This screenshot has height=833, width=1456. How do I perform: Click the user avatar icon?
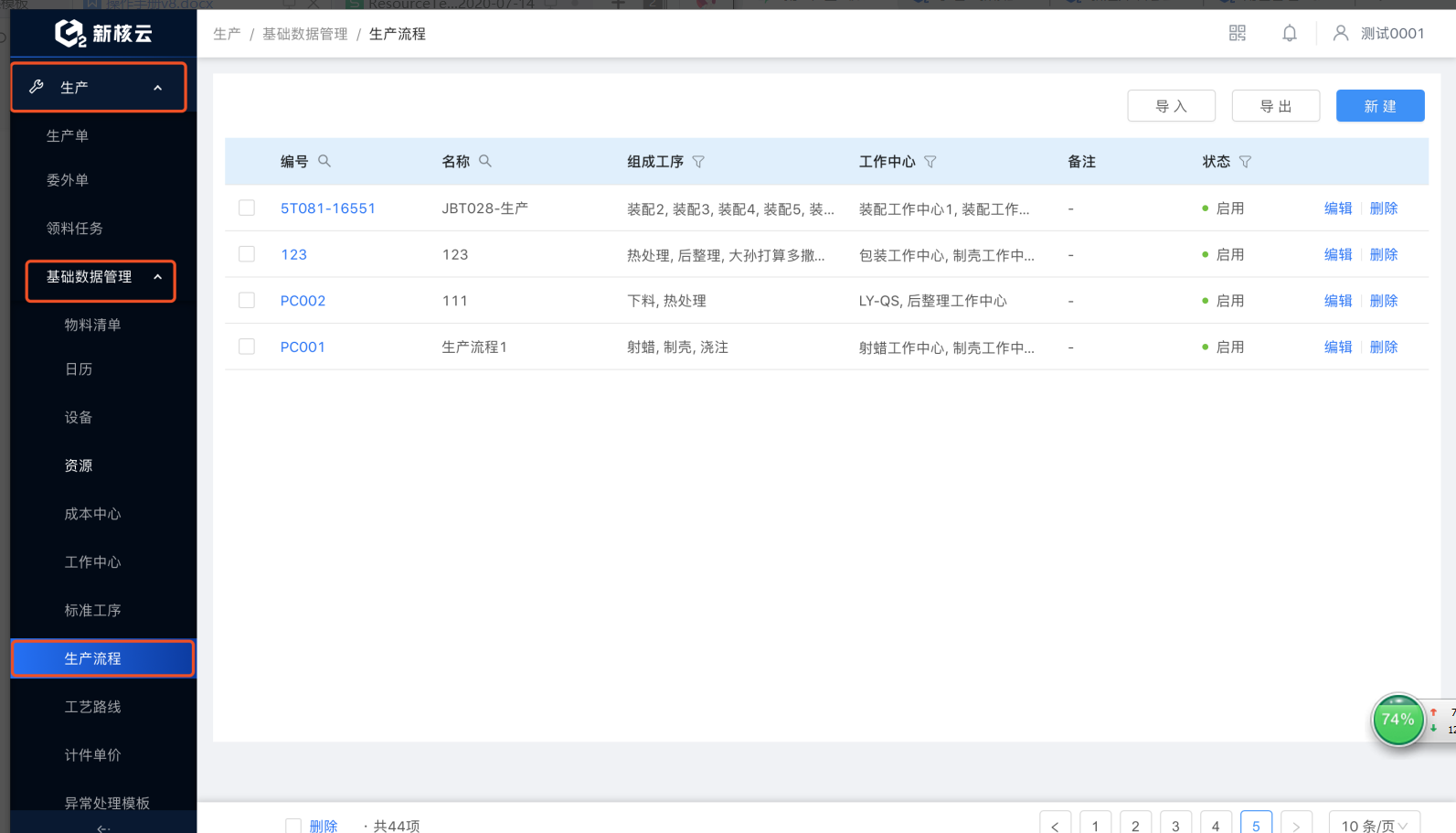point(1341,33)
